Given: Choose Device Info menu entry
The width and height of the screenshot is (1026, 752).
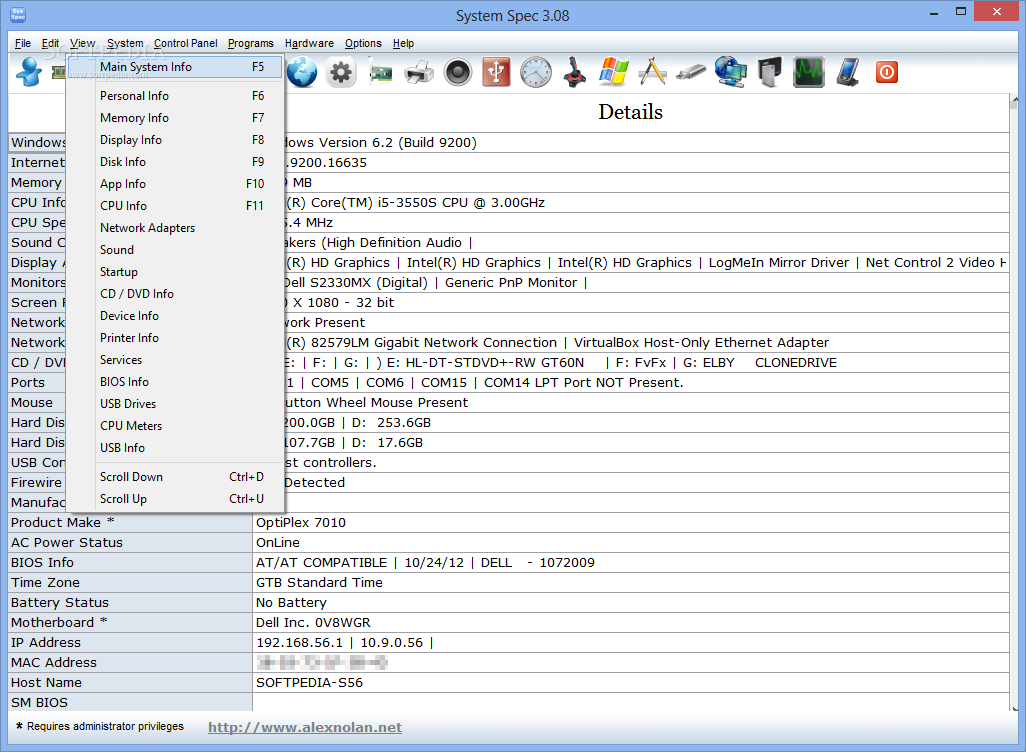Looking at the screenshot, I should click(x=175, y=315).
